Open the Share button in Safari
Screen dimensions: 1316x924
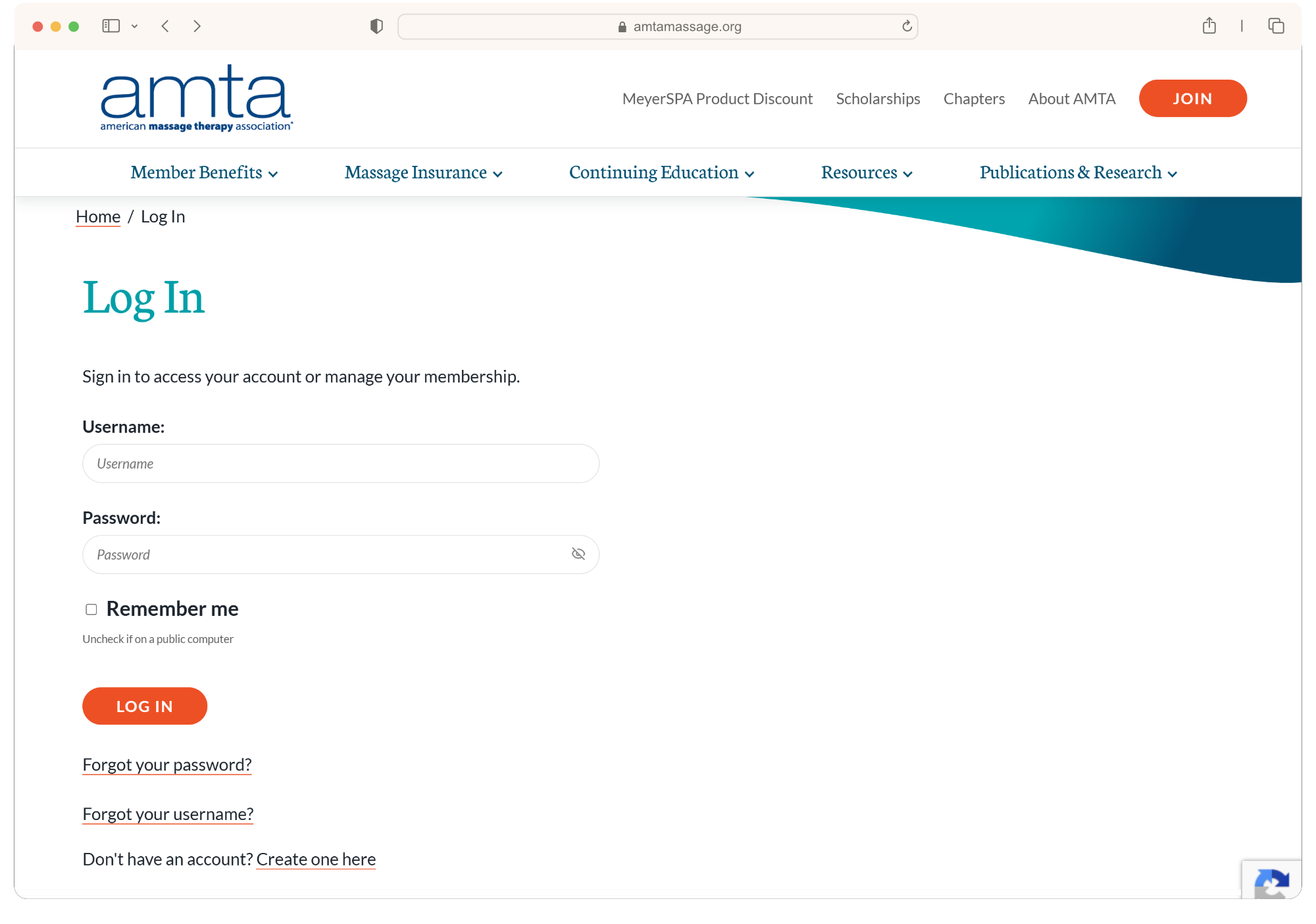[x=1209, y=26]
